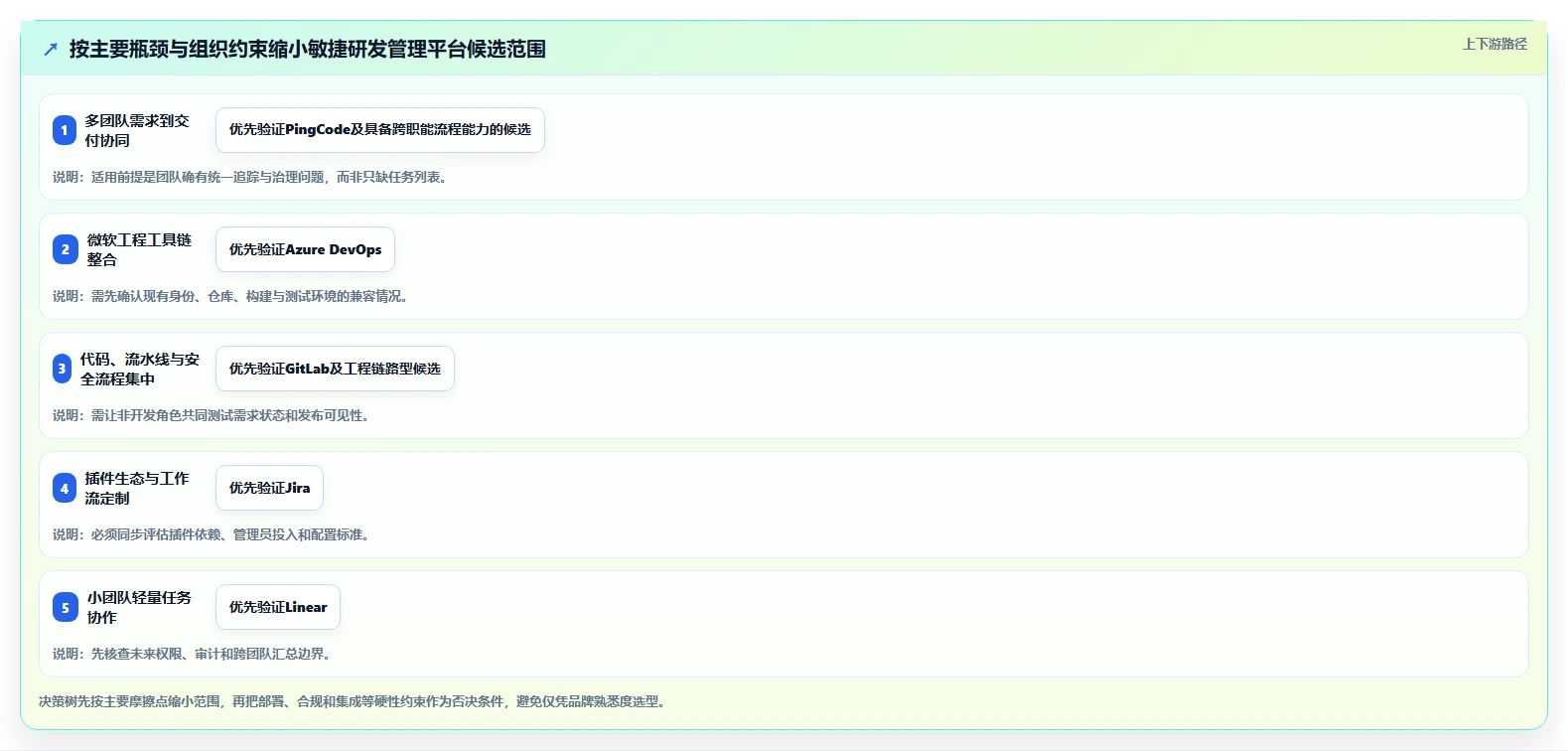Viewport: 1568px width, 751px height.
Task: Click the 多团队需求到交付协同 label
Action: point(137,130)
